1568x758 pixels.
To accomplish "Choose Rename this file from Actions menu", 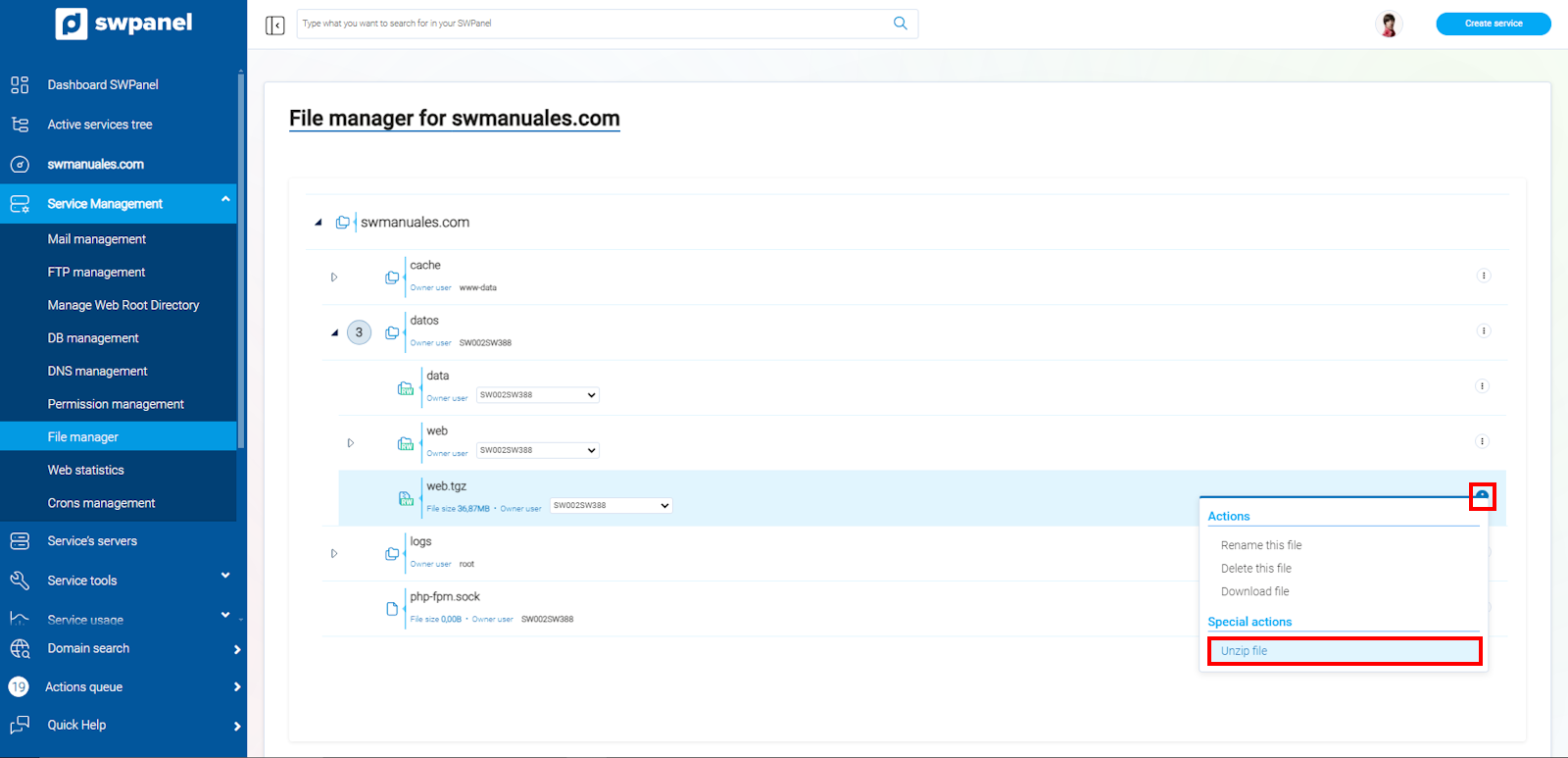I will (1261, 545).
